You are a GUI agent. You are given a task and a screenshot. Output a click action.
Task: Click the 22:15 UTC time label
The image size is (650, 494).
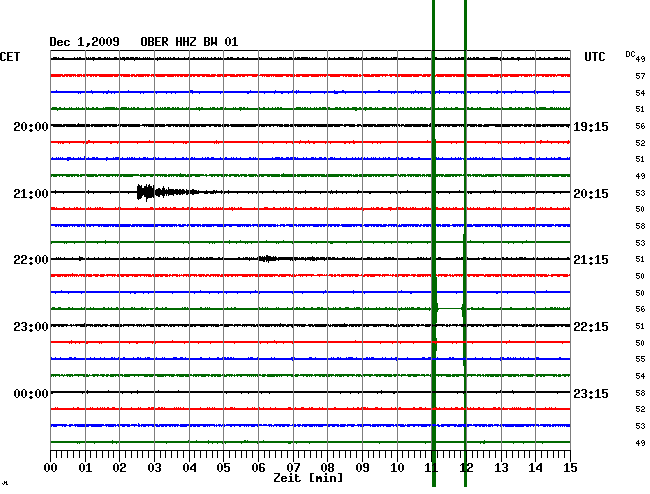click(x=591, y=327)
